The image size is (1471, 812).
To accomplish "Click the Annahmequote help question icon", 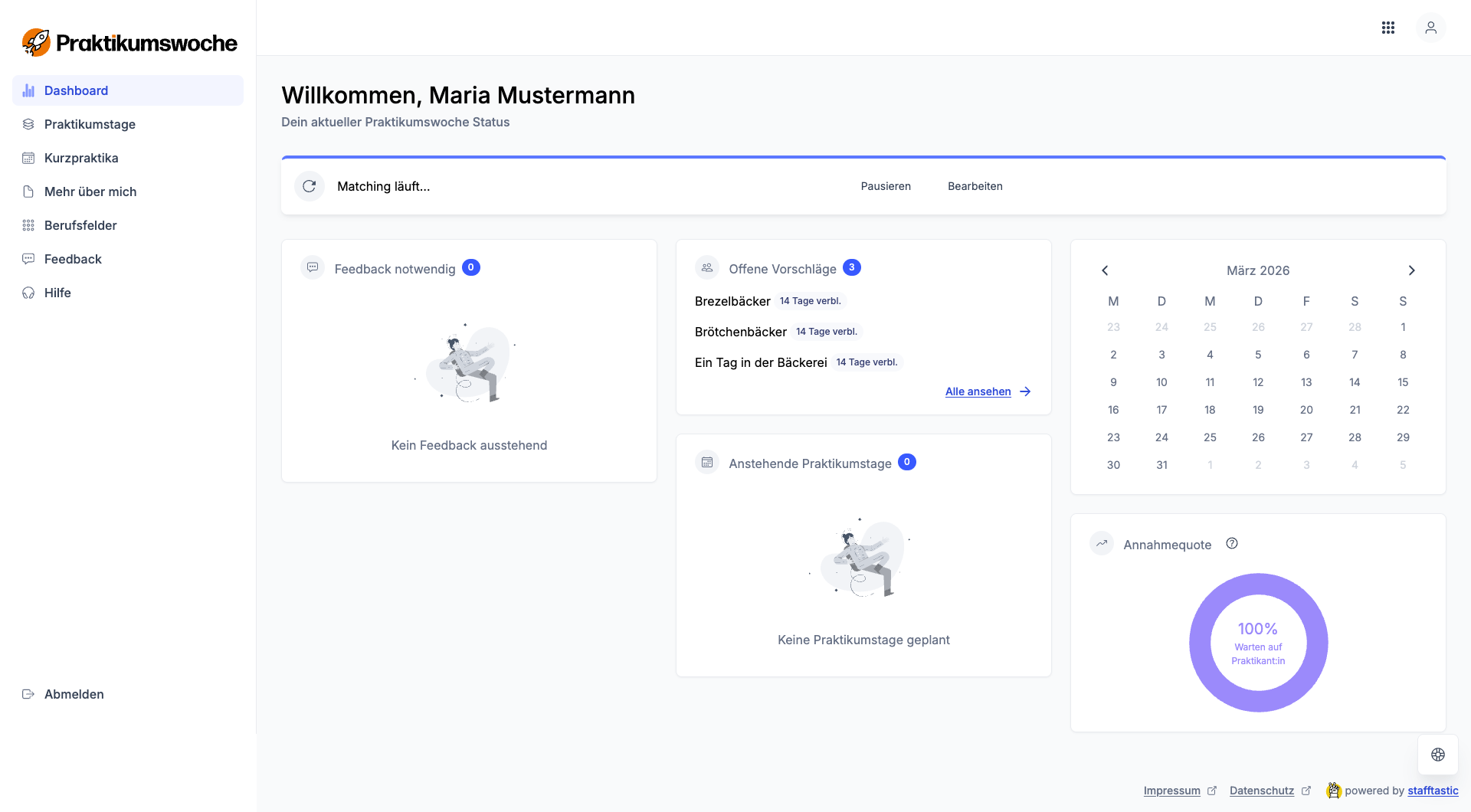I will [1232, 544].
